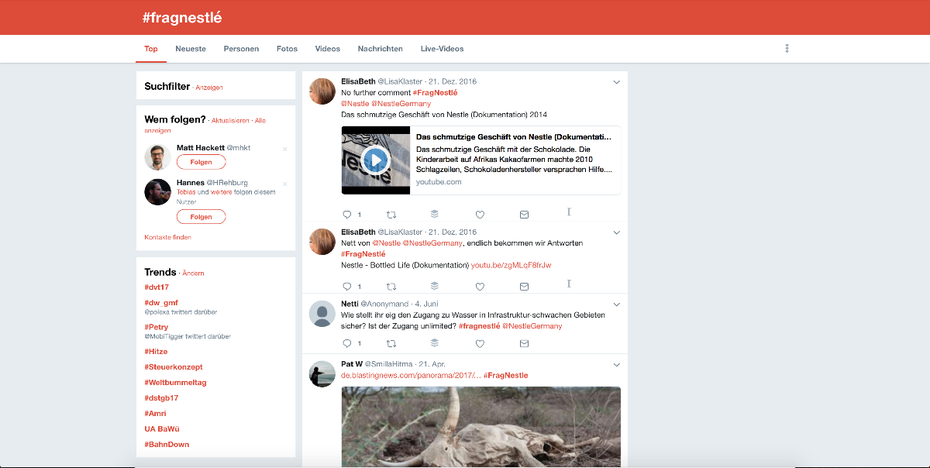
Task: Like ElisaBeth's 'No further comment' tweet
Action: pos(480,215)
